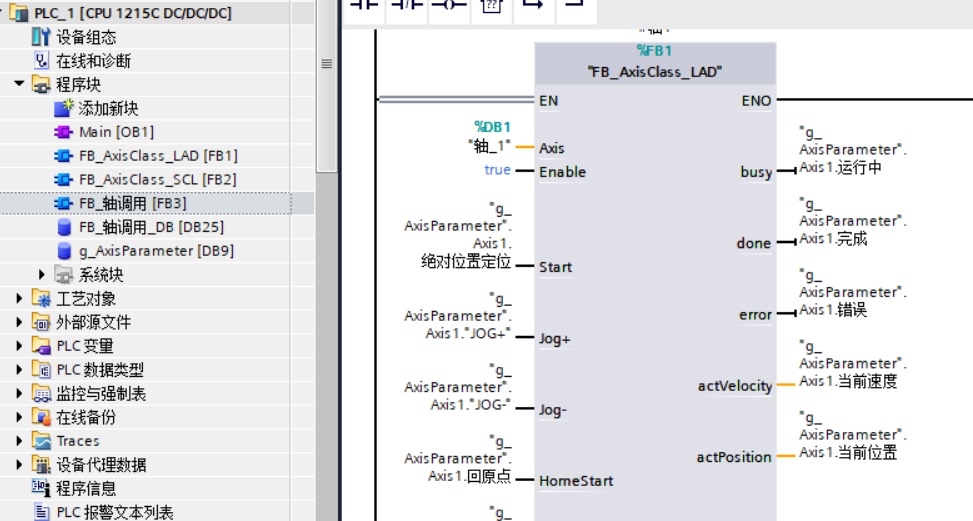Select the "FB_AxisClass_LAD" block title
This screenshot has height=521, width=973.
point(655,72)
